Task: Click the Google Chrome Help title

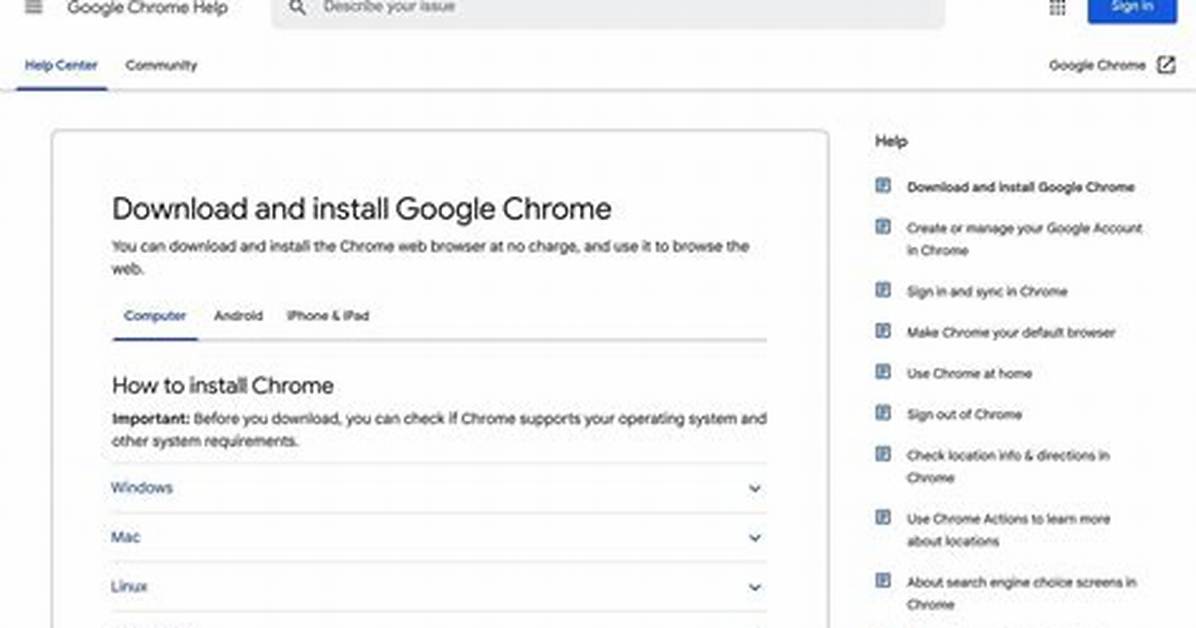Action: tap(147, 8)
